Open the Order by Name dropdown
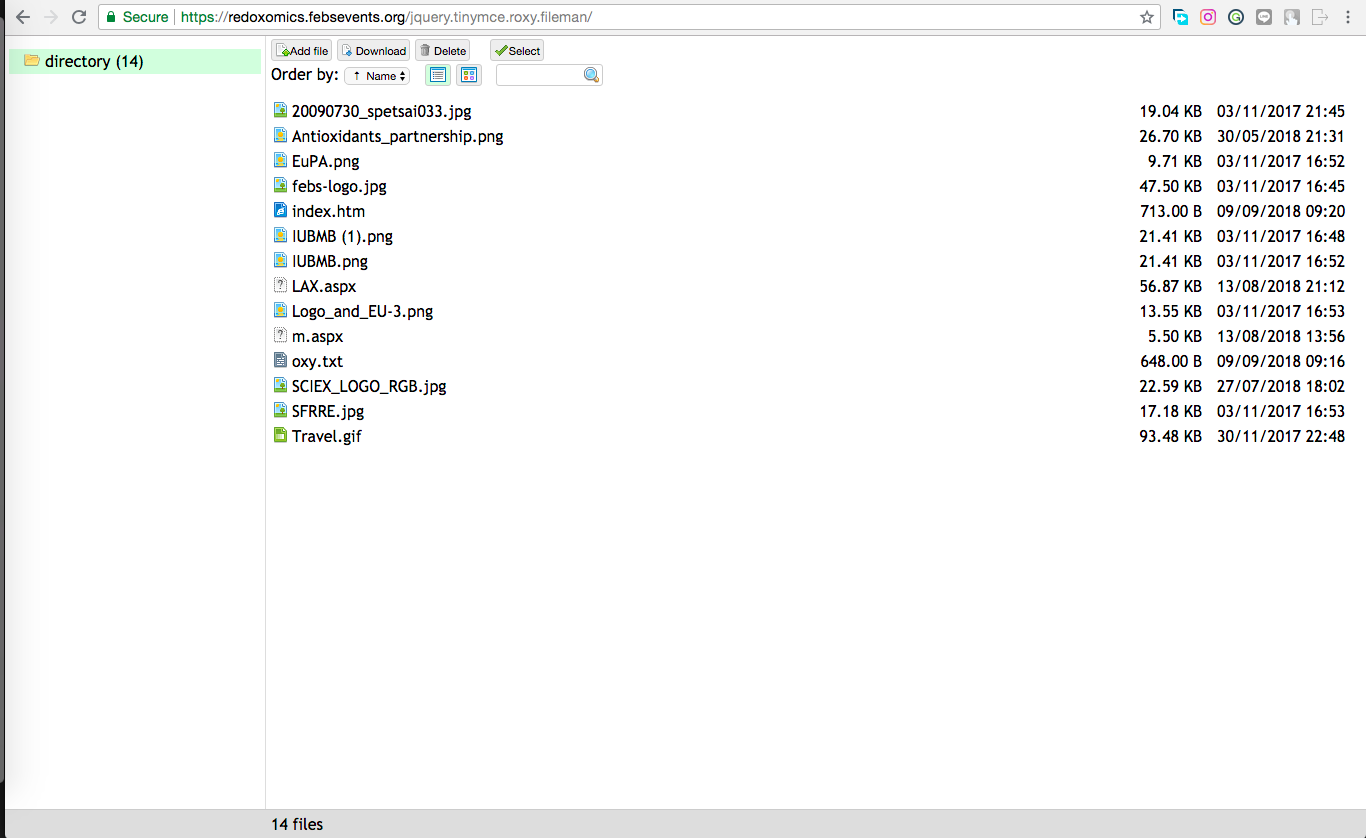This screenshot has height=838, width=1366. click(x=377, y=76)
